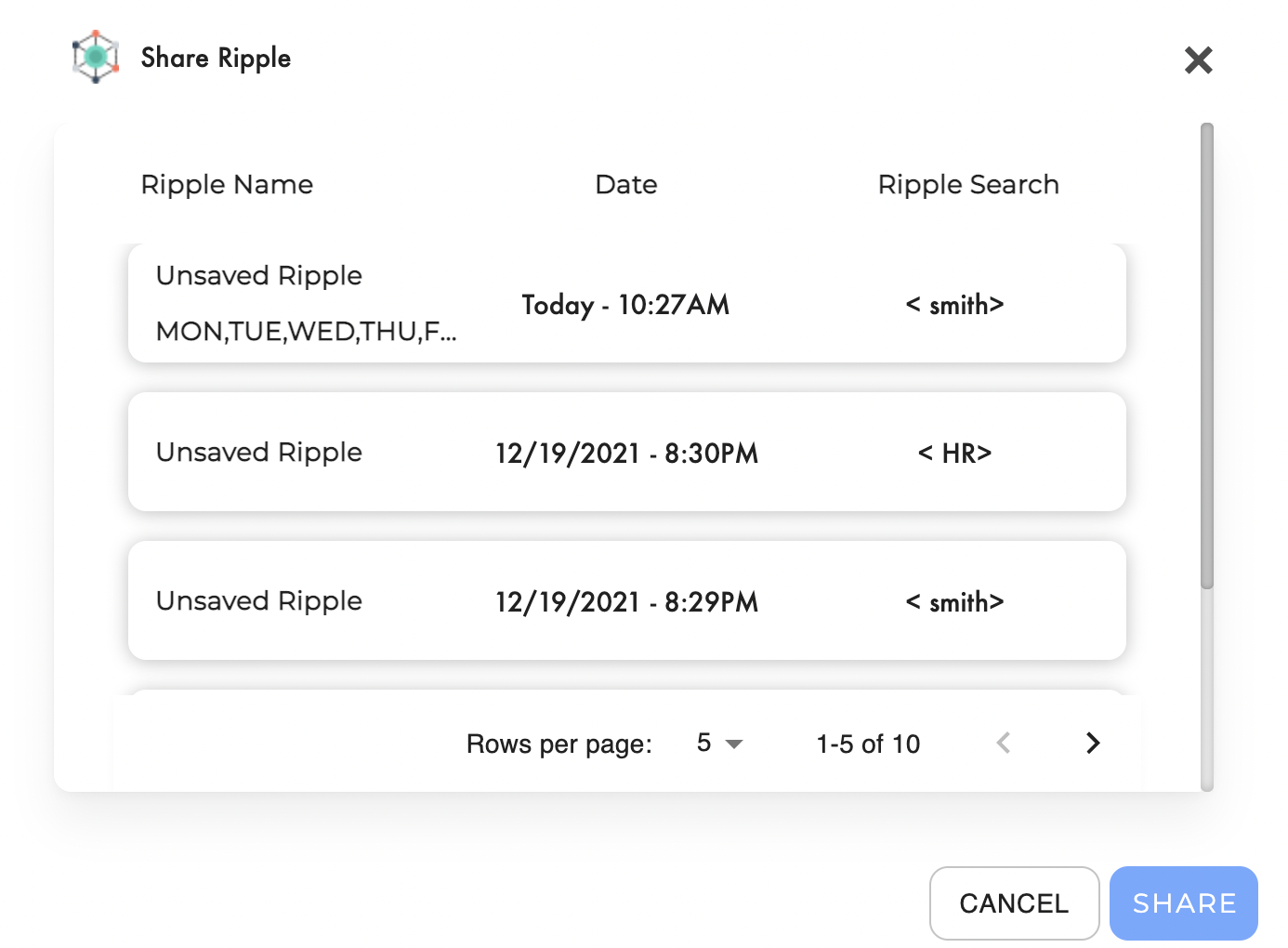Click the Share Ripple dialog title

(x=216, y=58)
